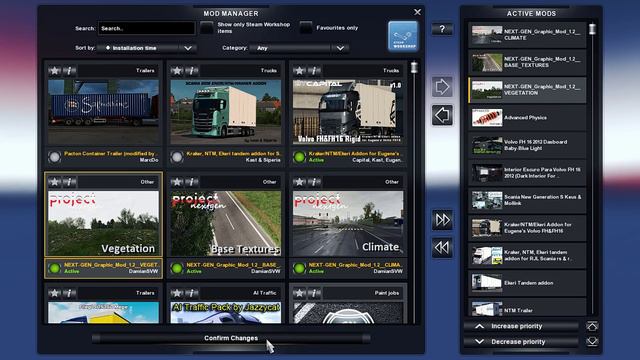Grab the Active Mods scrollbar handle
The image size is (640, 360).
click(592, 29)
